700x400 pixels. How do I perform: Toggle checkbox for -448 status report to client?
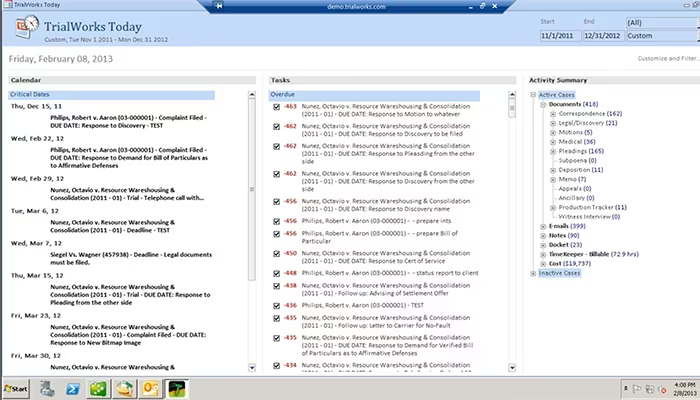pyautogui.click(x=277, y=273)
